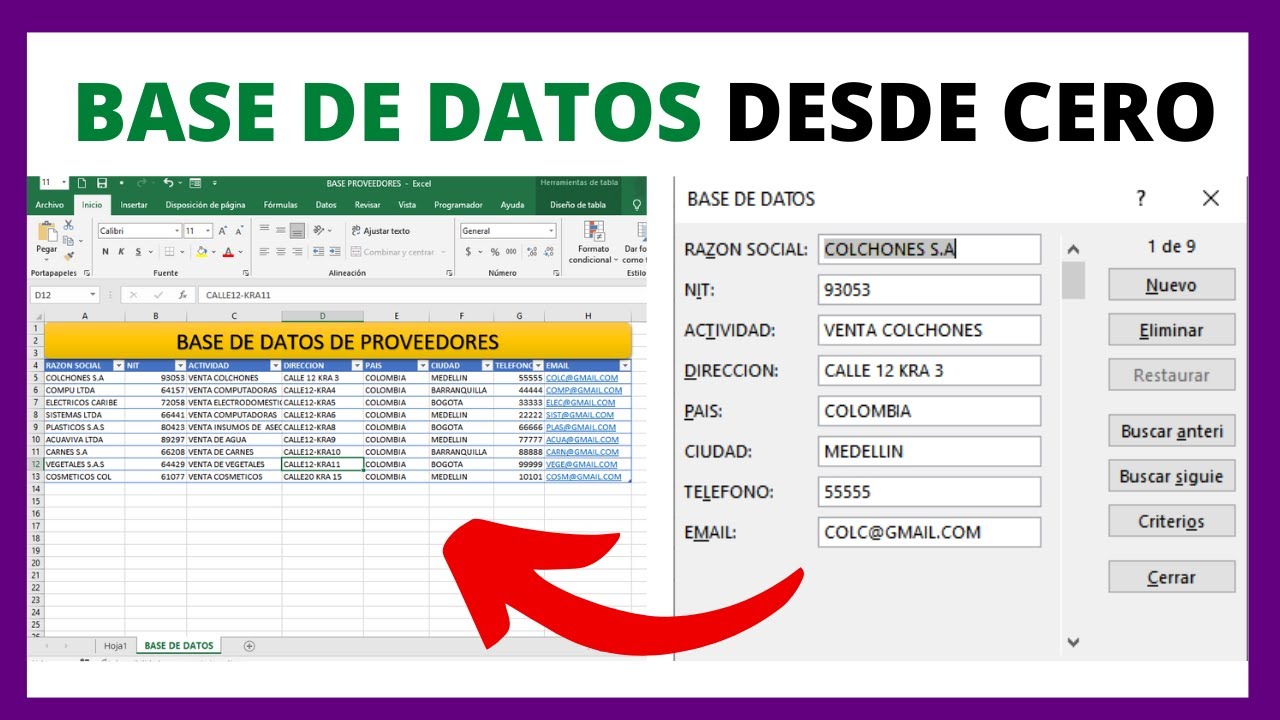Toggle Italic K formatting
Image resolution: width=1280 pixels, height=720 pixels.
121,252
